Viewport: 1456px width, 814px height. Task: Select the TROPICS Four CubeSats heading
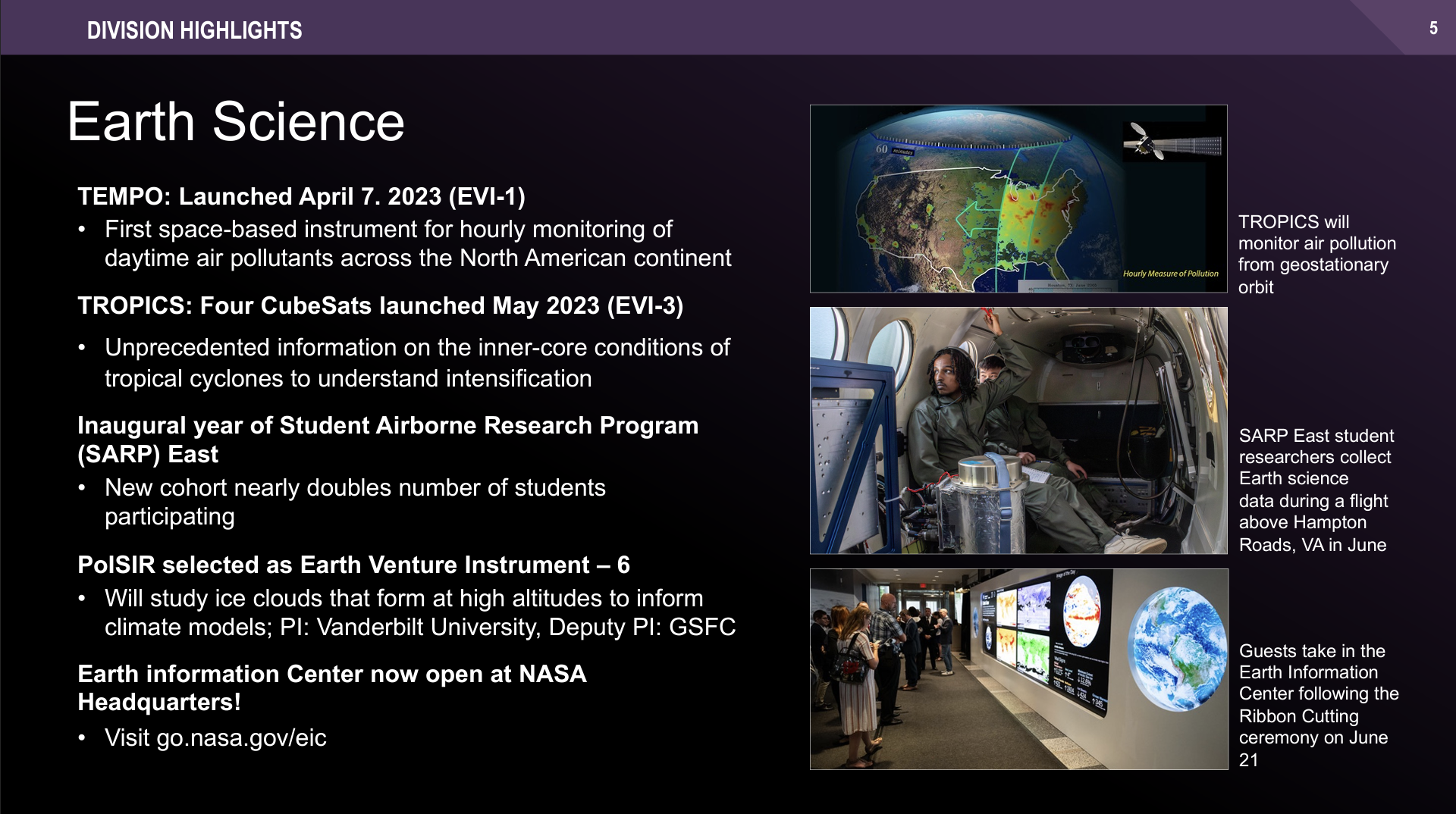click(x=381, y=305)
